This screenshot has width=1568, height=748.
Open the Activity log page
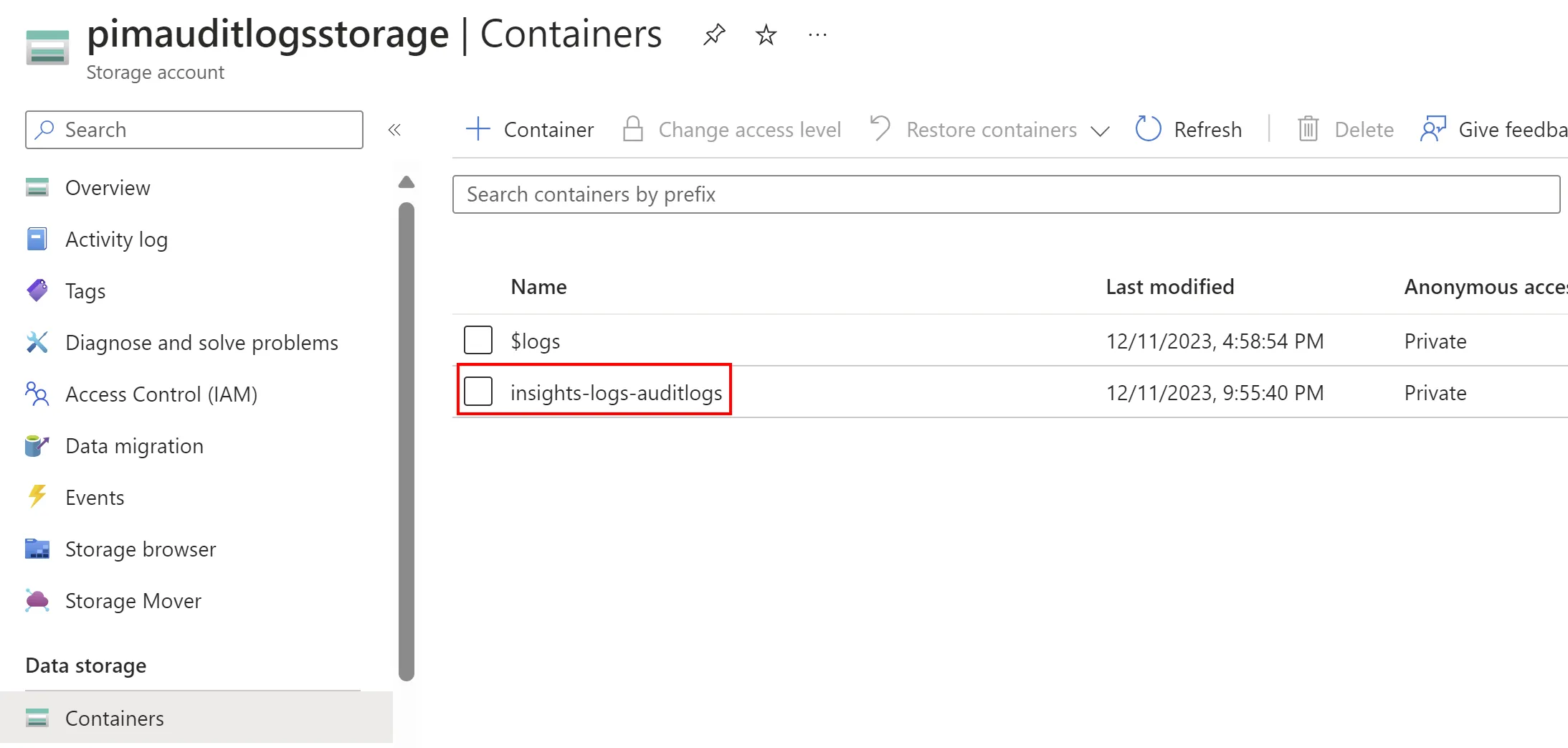(x=116, y=240)
